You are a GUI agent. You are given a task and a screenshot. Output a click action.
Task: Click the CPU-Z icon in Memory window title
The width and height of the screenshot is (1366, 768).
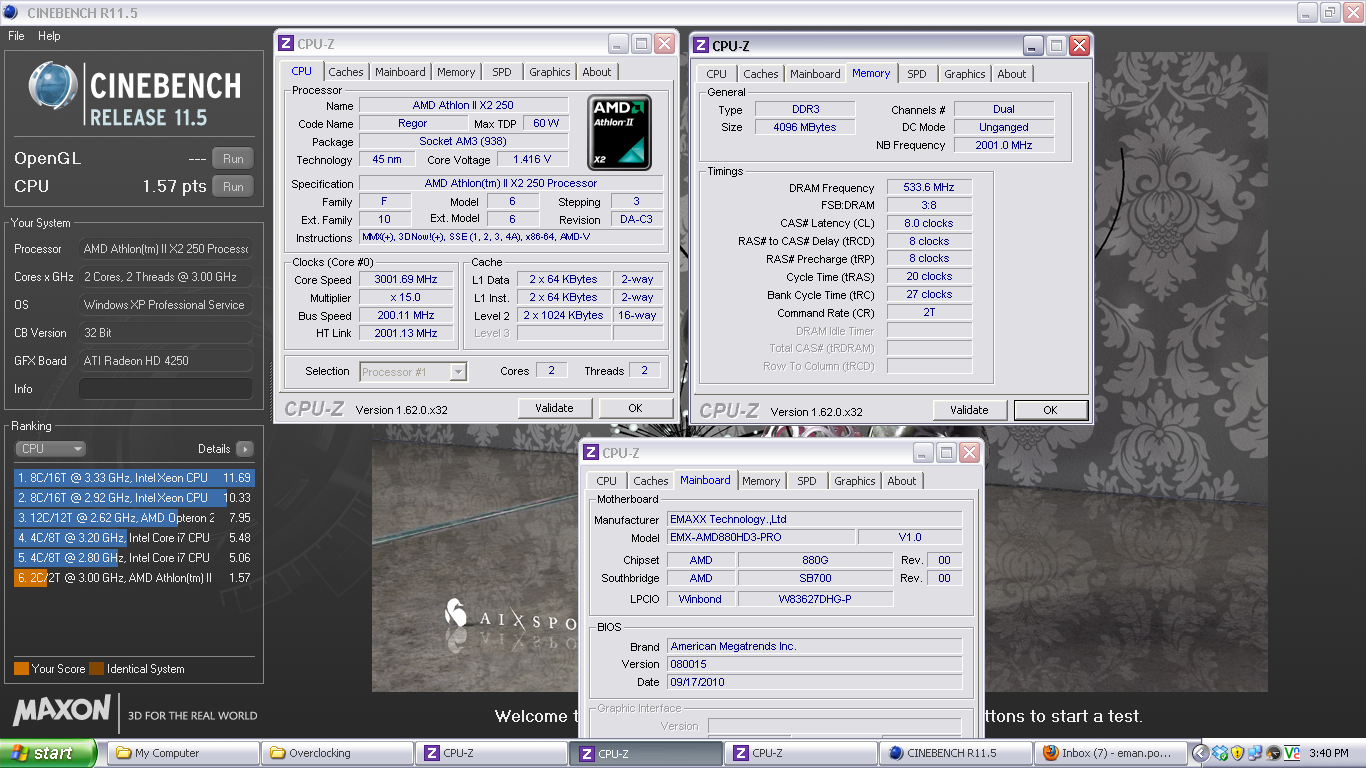[x=701, y=45]
